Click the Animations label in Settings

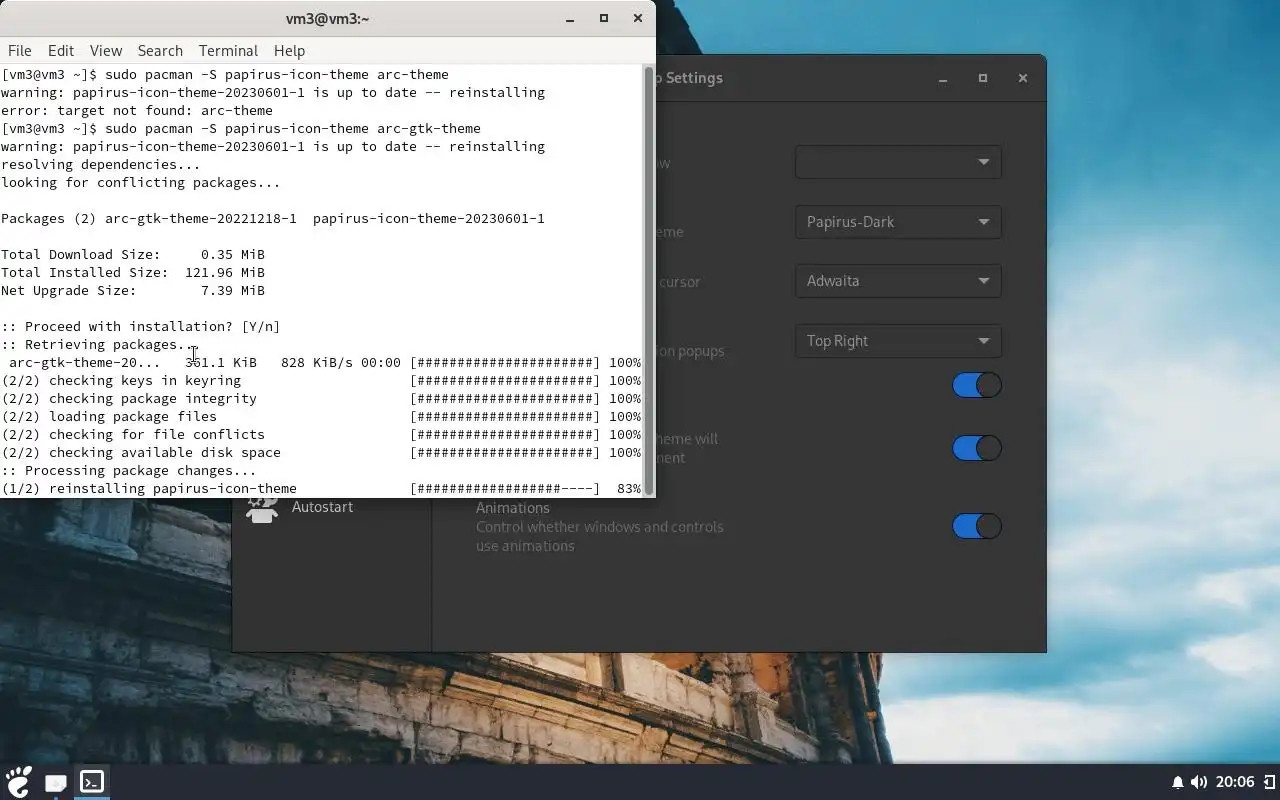pos(513,508)
